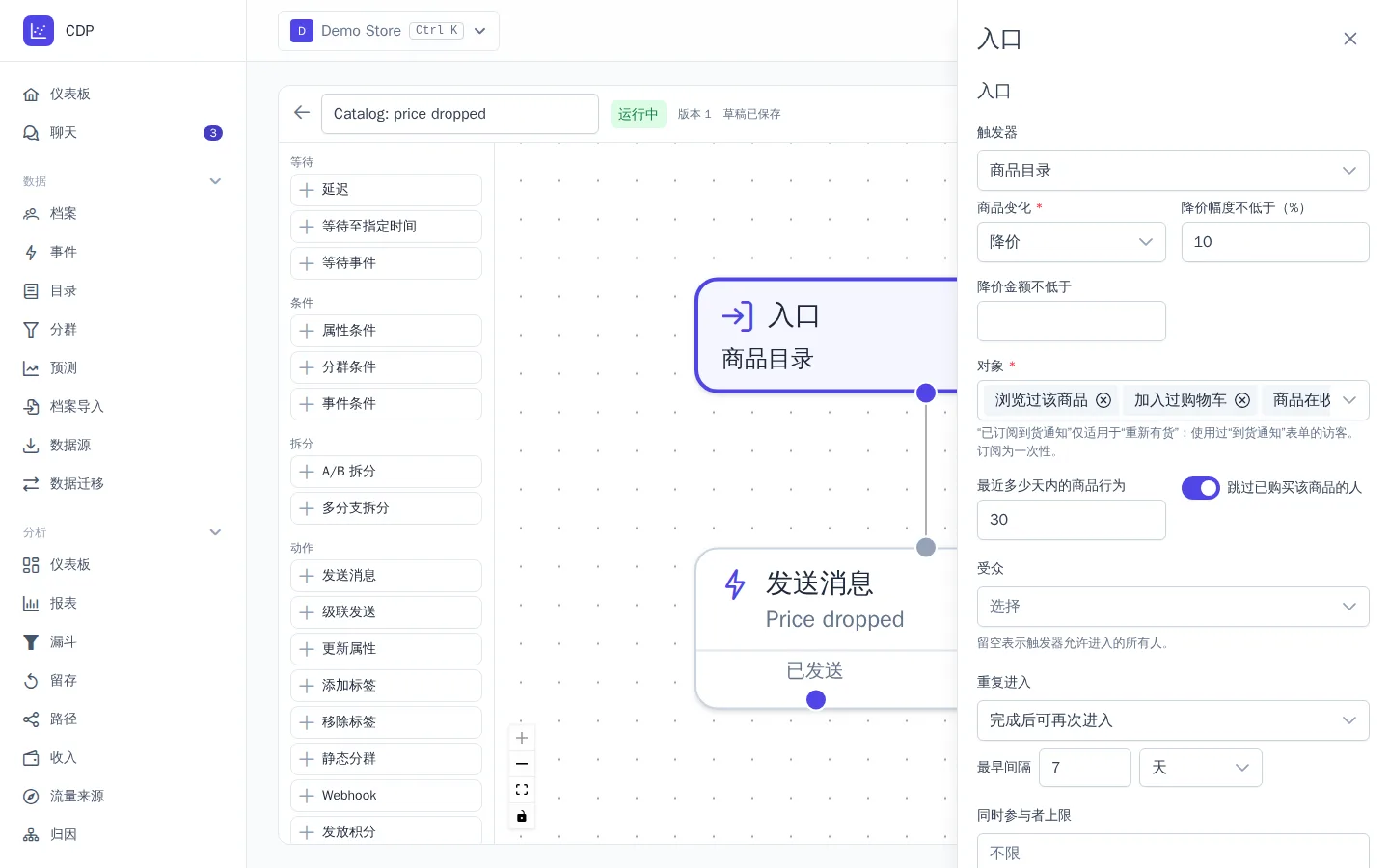This screenshot has height=868, width=1389.
Task: Click the 档案导入 import icon
Action: [31, 407]
